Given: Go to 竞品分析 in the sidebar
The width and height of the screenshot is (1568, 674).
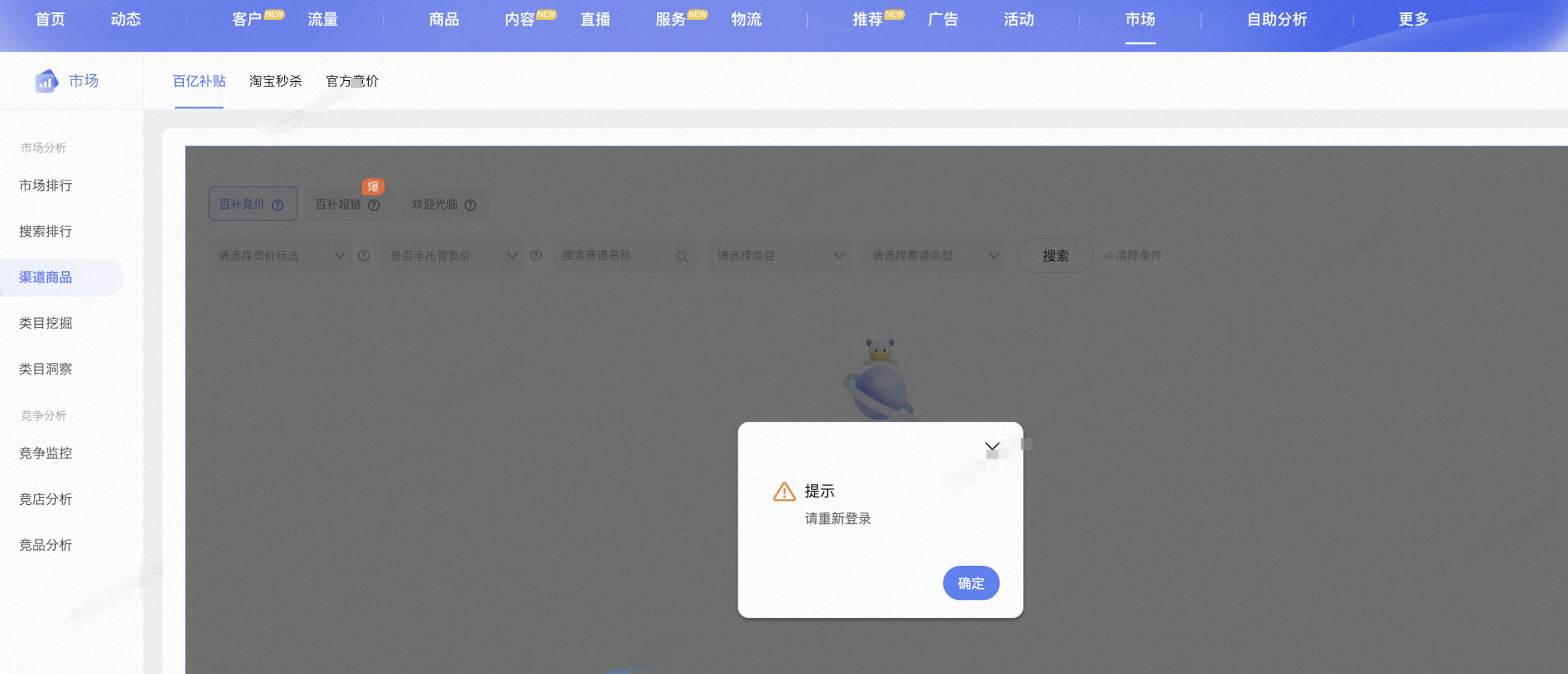Looking at the screenshot, I should click(46, 545).
